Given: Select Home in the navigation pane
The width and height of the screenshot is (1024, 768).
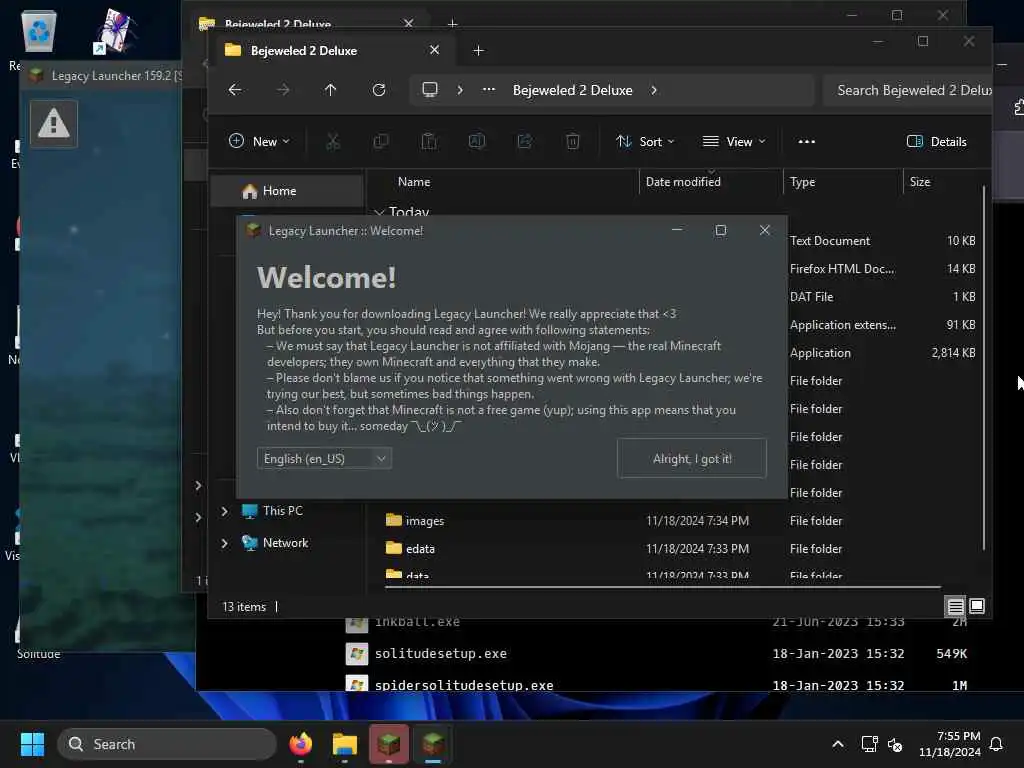Looking at the screenshot, I should 287,191.
